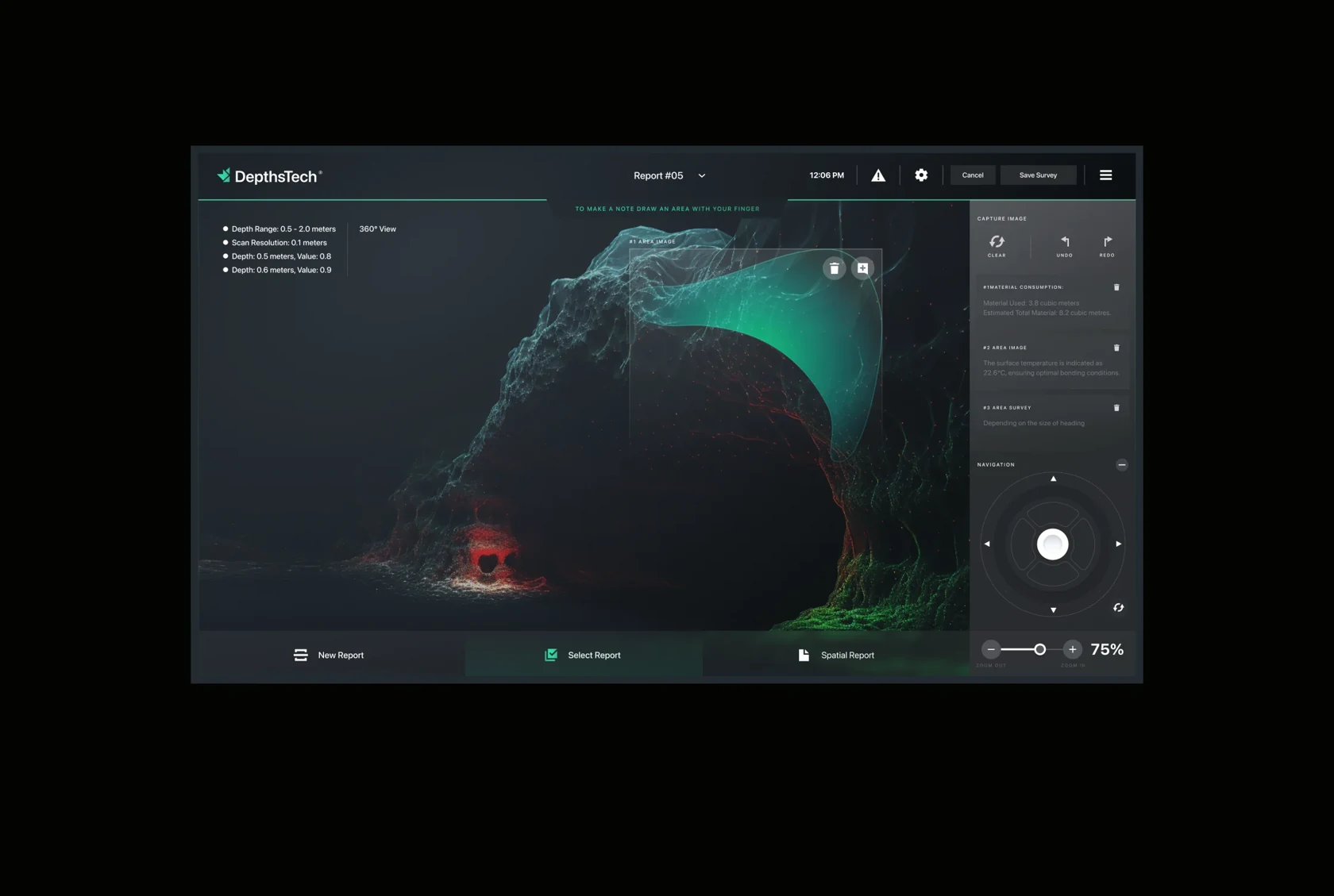Delete the #2 Area Image note
Viewport: 1334px width, 896px height.
(x=1116, y=348)
